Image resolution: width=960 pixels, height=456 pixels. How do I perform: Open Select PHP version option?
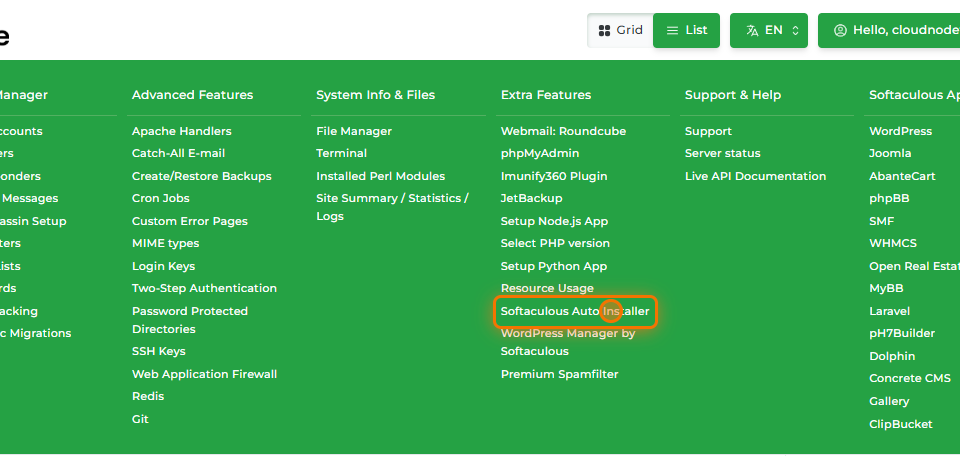[554, 243]
